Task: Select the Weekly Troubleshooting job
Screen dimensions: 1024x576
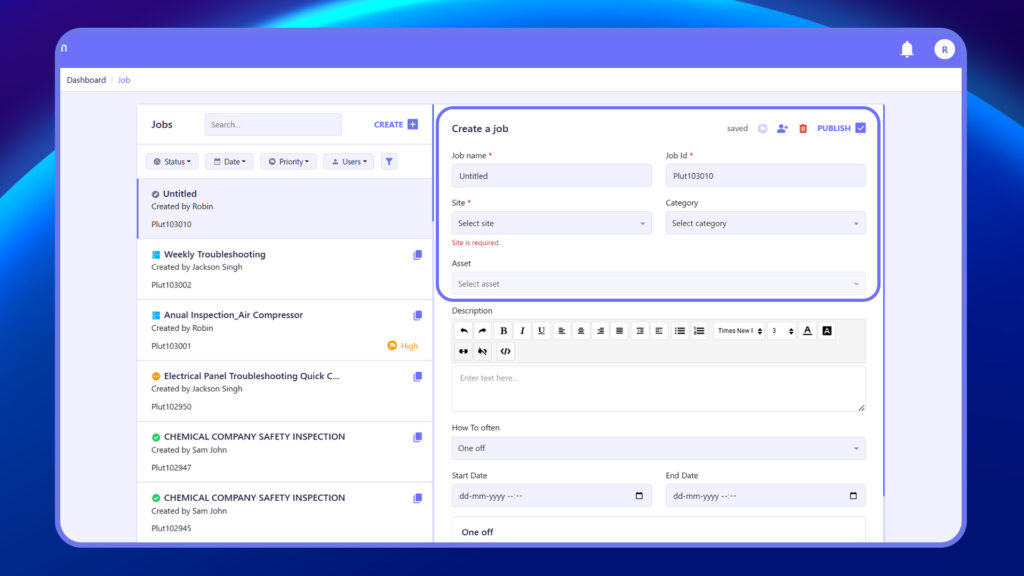Action: tap(285, 269)
